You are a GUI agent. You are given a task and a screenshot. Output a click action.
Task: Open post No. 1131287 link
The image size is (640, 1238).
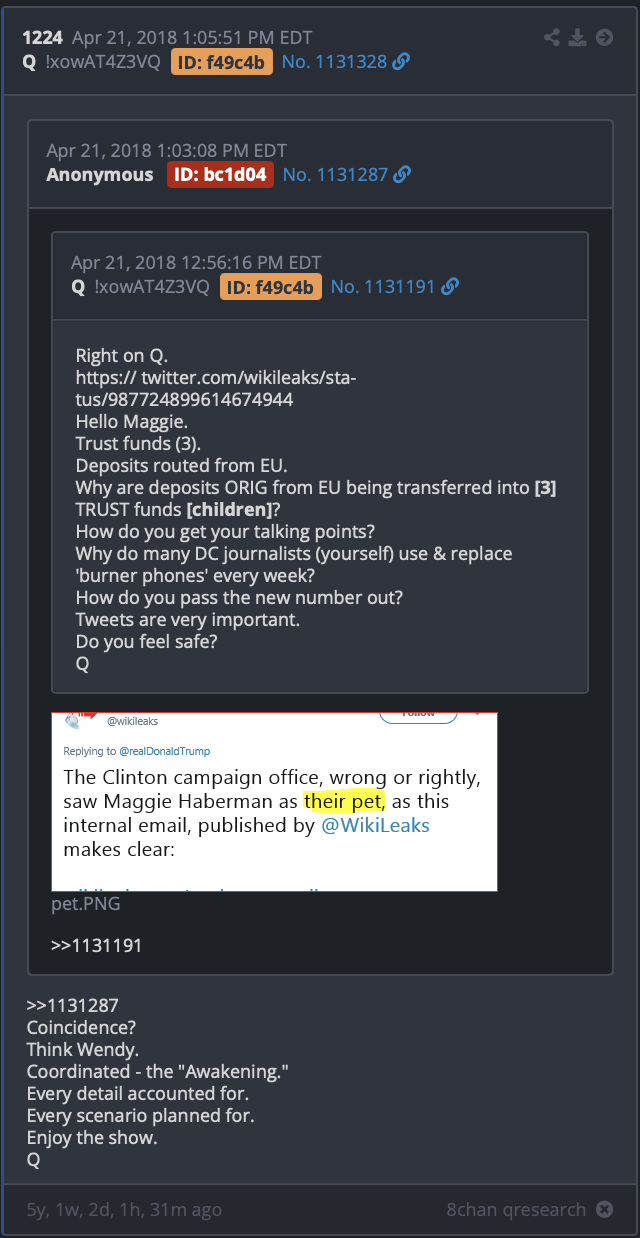(x=335, y=174)
